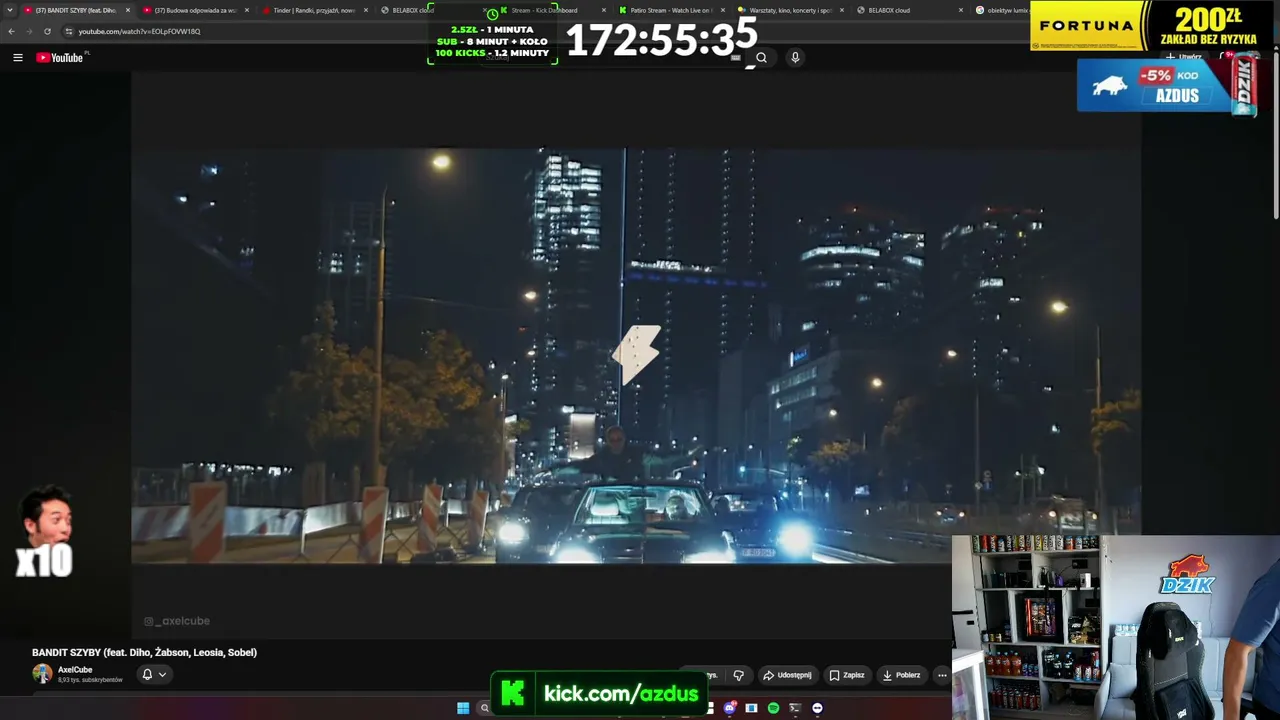Open the three-dot more actions menu
This screenshot has width=1280, height=720.
[941, 675]
